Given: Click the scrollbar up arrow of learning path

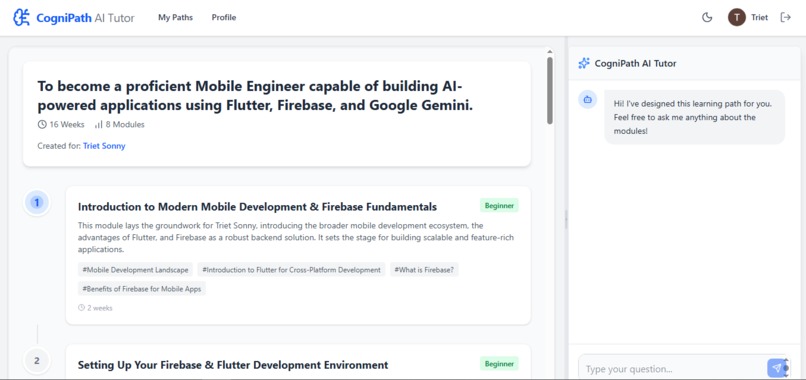Looking at the screenshot, I should 549,52.
